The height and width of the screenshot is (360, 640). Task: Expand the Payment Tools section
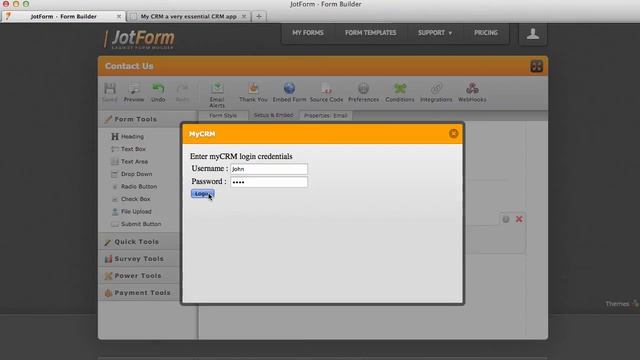[x=139, y=293]
